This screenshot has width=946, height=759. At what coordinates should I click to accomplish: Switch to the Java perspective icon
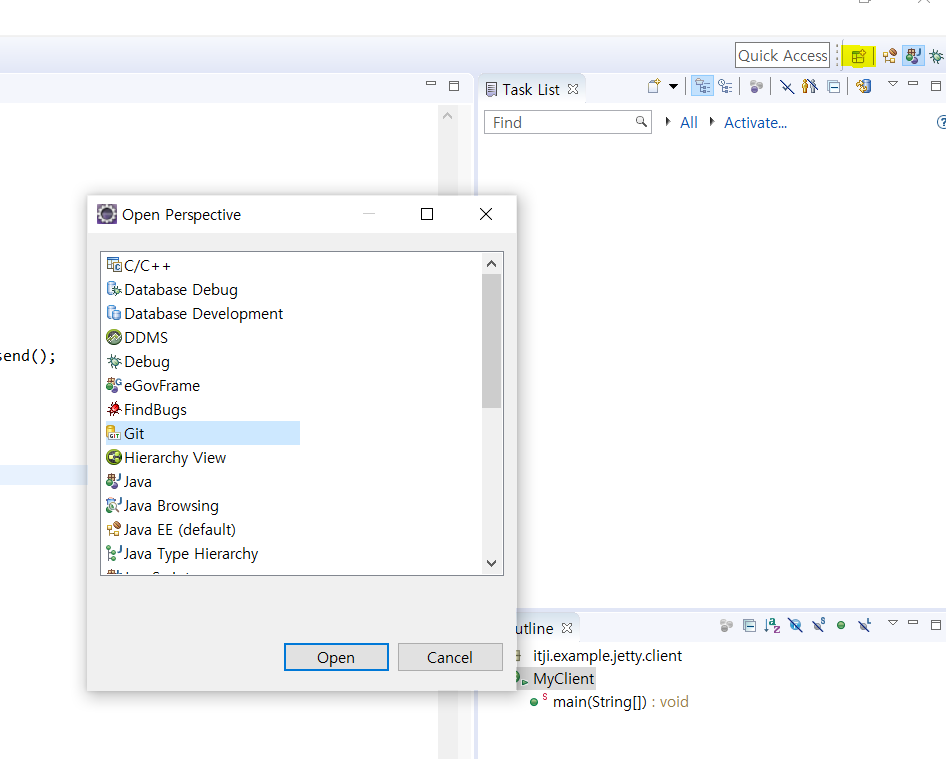pos(913,56)
